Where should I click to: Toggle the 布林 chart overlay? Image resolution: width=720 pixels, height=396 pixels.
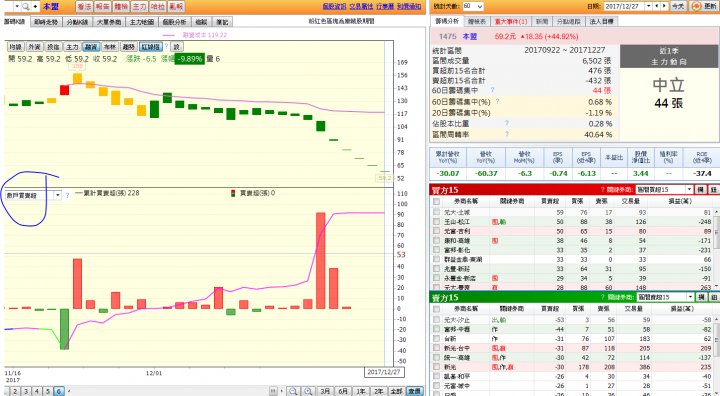click(110, 47)
